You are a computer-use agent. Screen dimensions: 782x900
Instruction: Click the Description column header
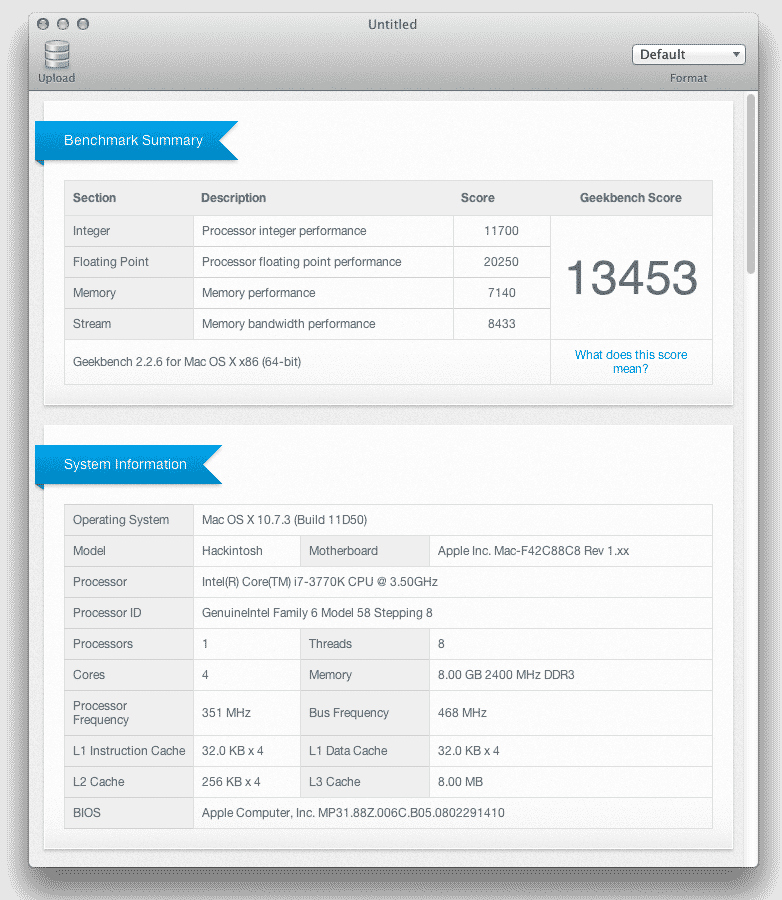coord(233,198)
